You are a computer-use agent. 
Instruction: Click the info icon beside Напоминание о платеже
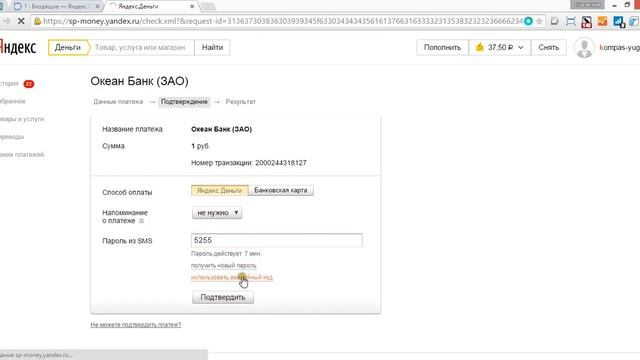[x=141, y=221]
